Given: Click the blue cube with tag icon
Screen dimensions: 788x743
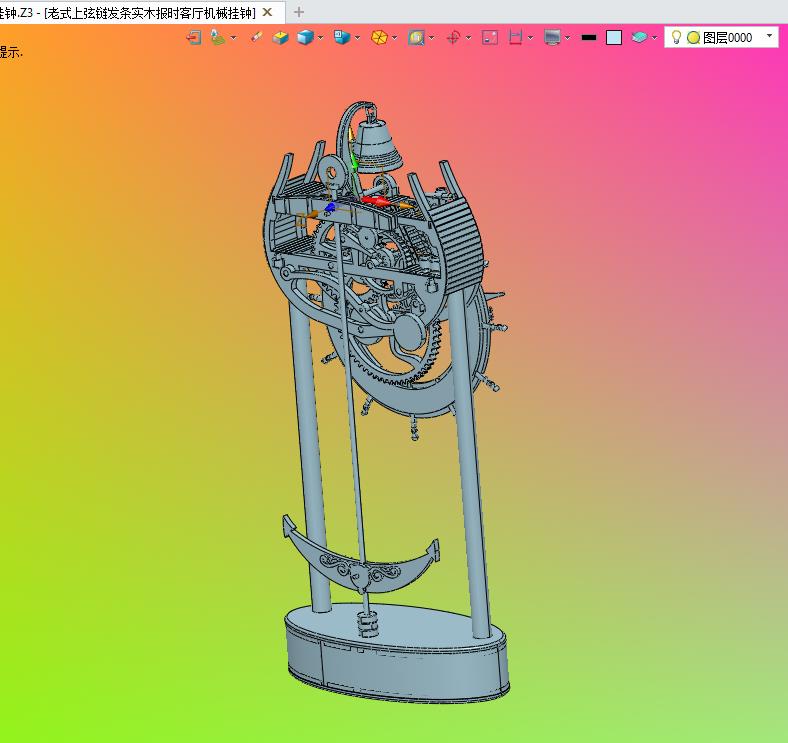Looking at the screenshot, I should pyautogui.click(x=342, y=38).
